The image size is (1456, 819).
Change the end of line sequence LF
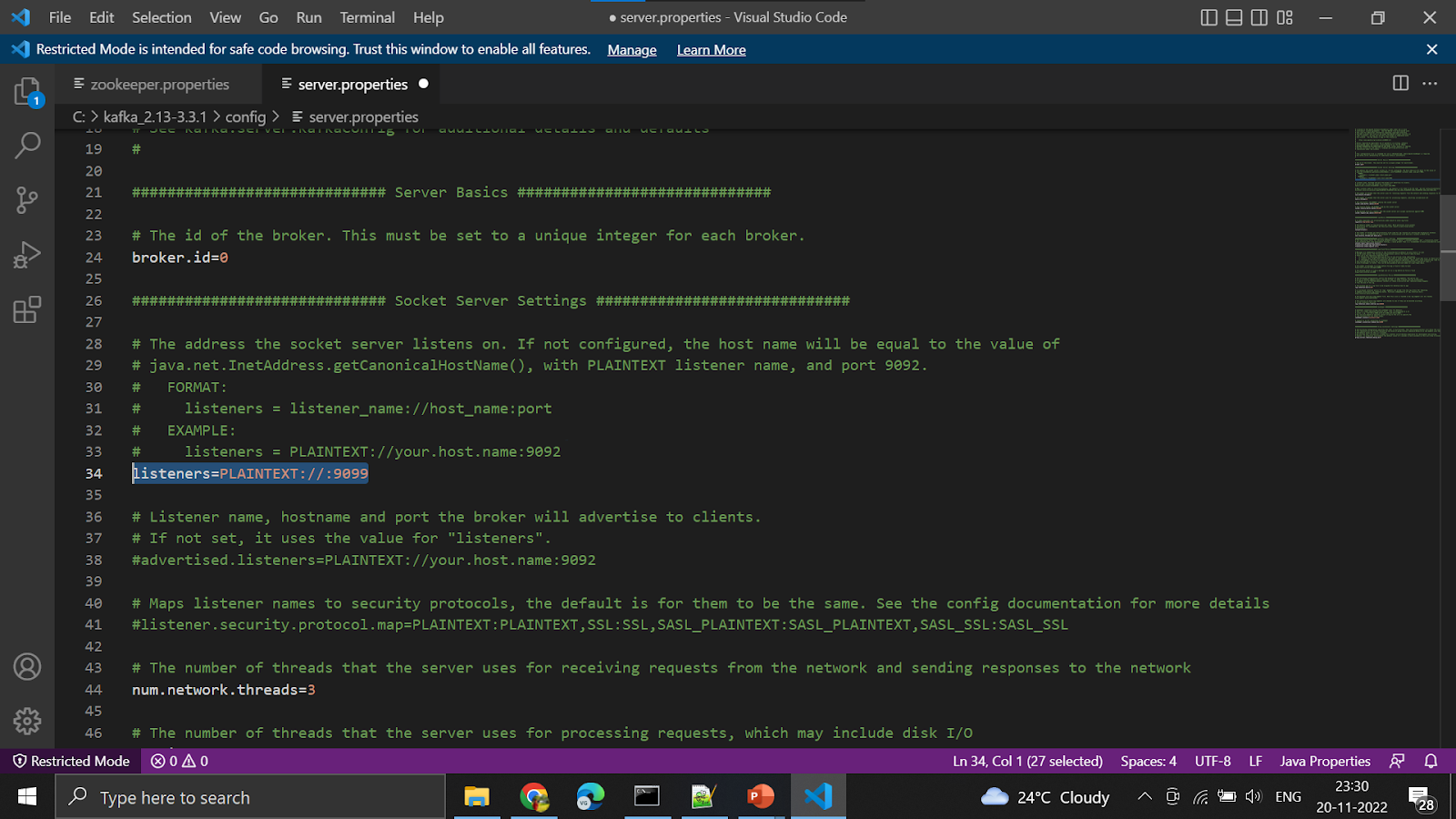click(x=1256, y=761)
